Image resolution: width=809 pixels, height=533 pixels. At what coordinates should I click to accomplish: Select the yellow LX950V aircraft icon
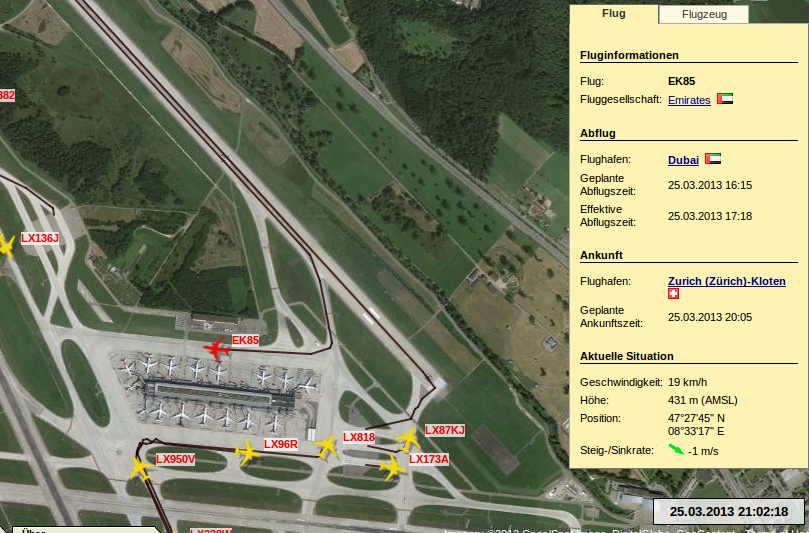pos(141,468)
